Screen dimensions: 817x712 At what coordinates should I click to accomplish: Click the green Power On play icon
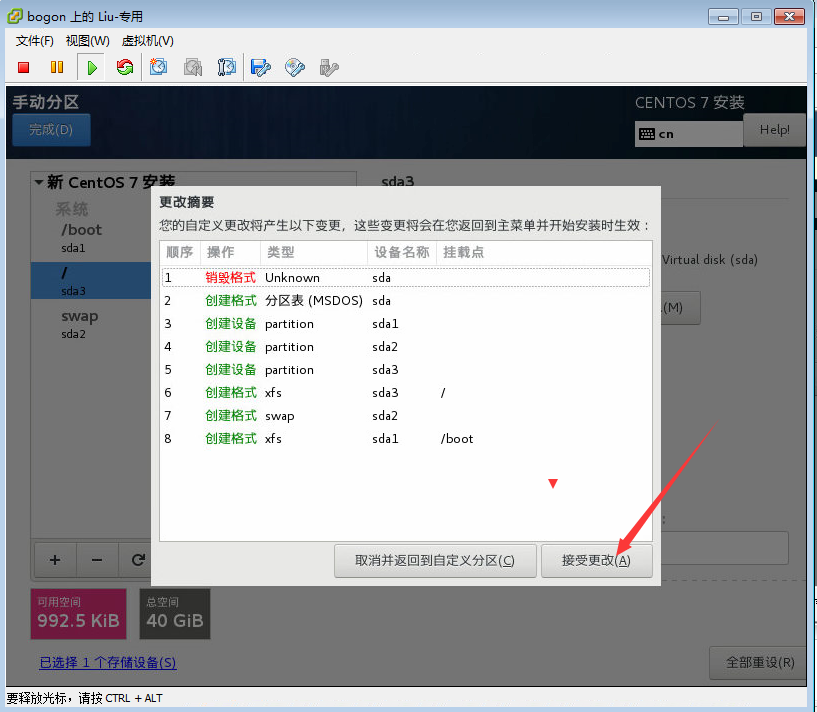click(x=92, y=67)
